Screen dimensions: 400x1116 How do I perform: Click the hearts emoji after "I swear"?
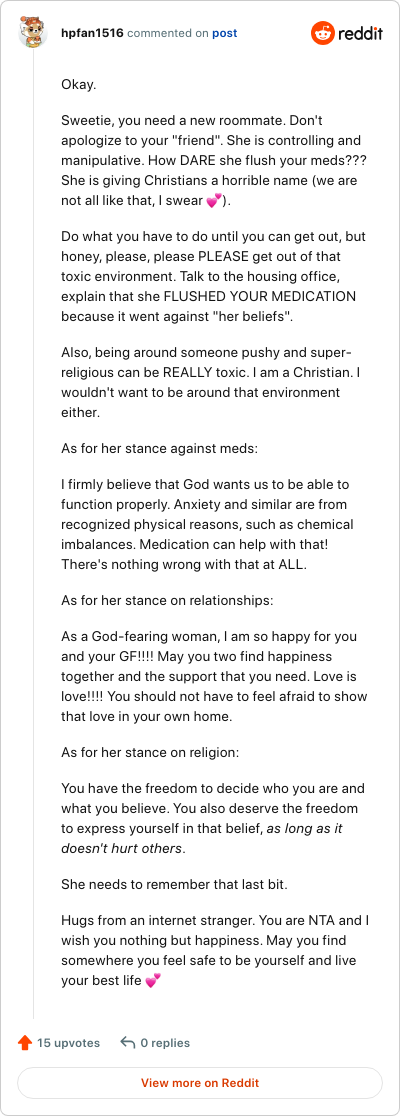(x=213, y=202)
